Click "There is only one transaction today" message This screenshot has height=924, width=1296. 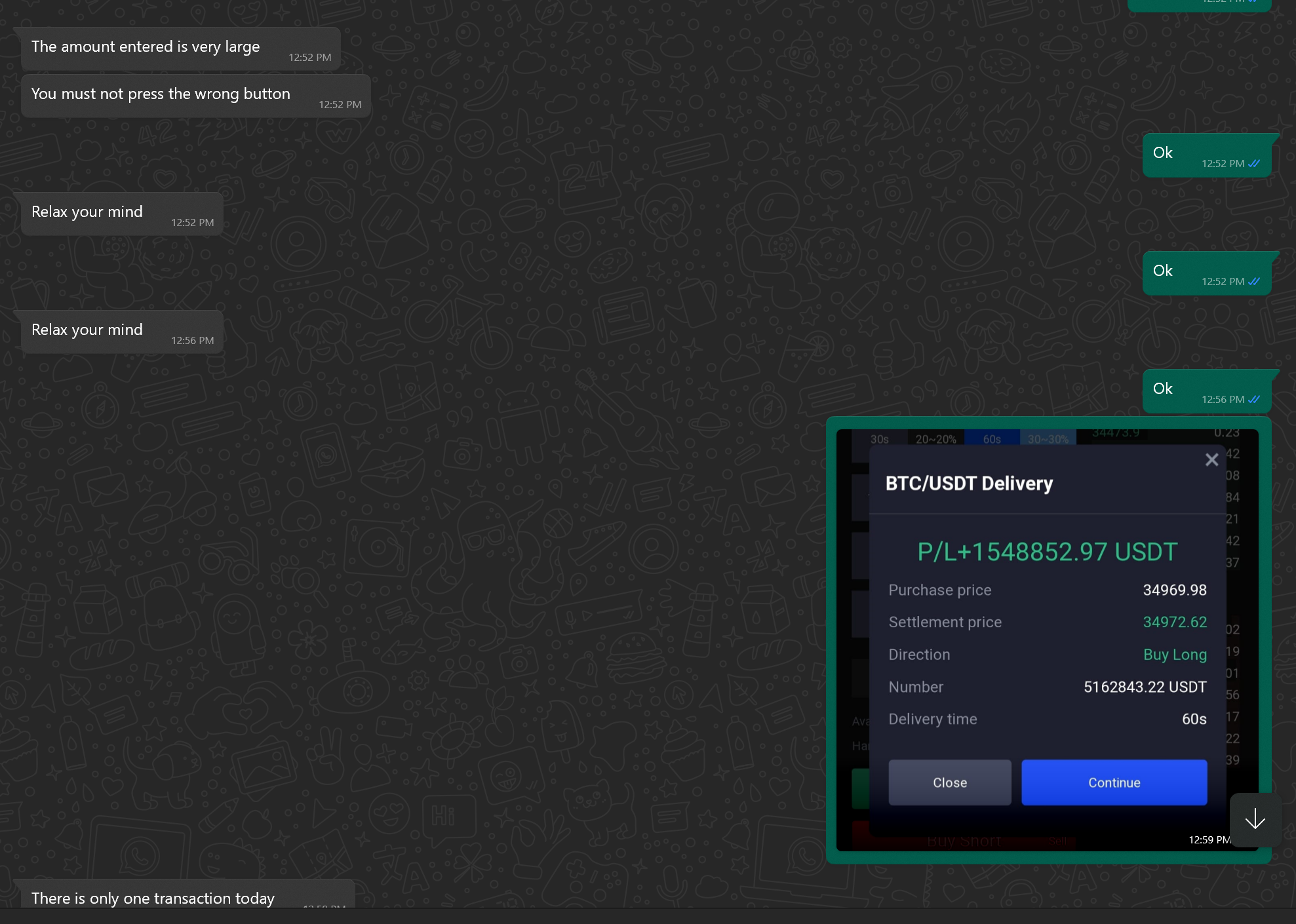pyautogui.click(x=153, y=898)
